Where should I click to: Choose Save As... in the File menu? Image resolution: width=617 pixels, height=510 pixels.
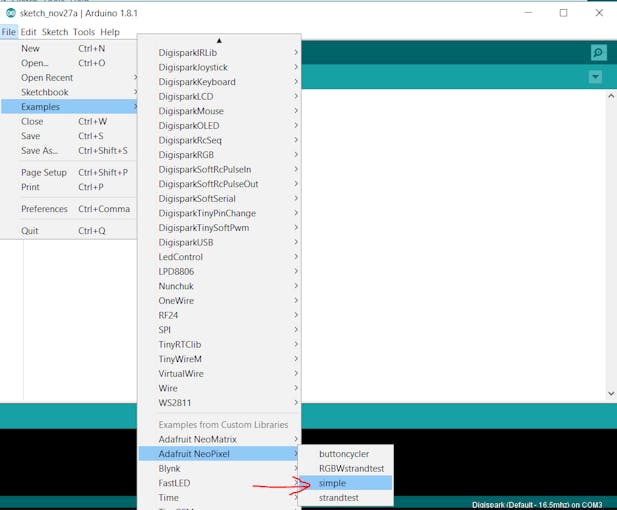(x=69, y=150)
